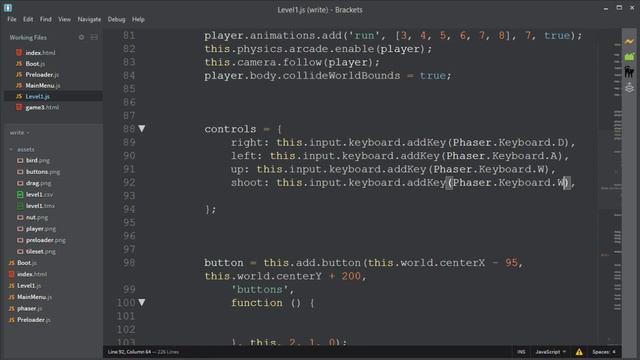Click the layers stack extension icon
Screen dimensions: 640x360
[629, 88]
